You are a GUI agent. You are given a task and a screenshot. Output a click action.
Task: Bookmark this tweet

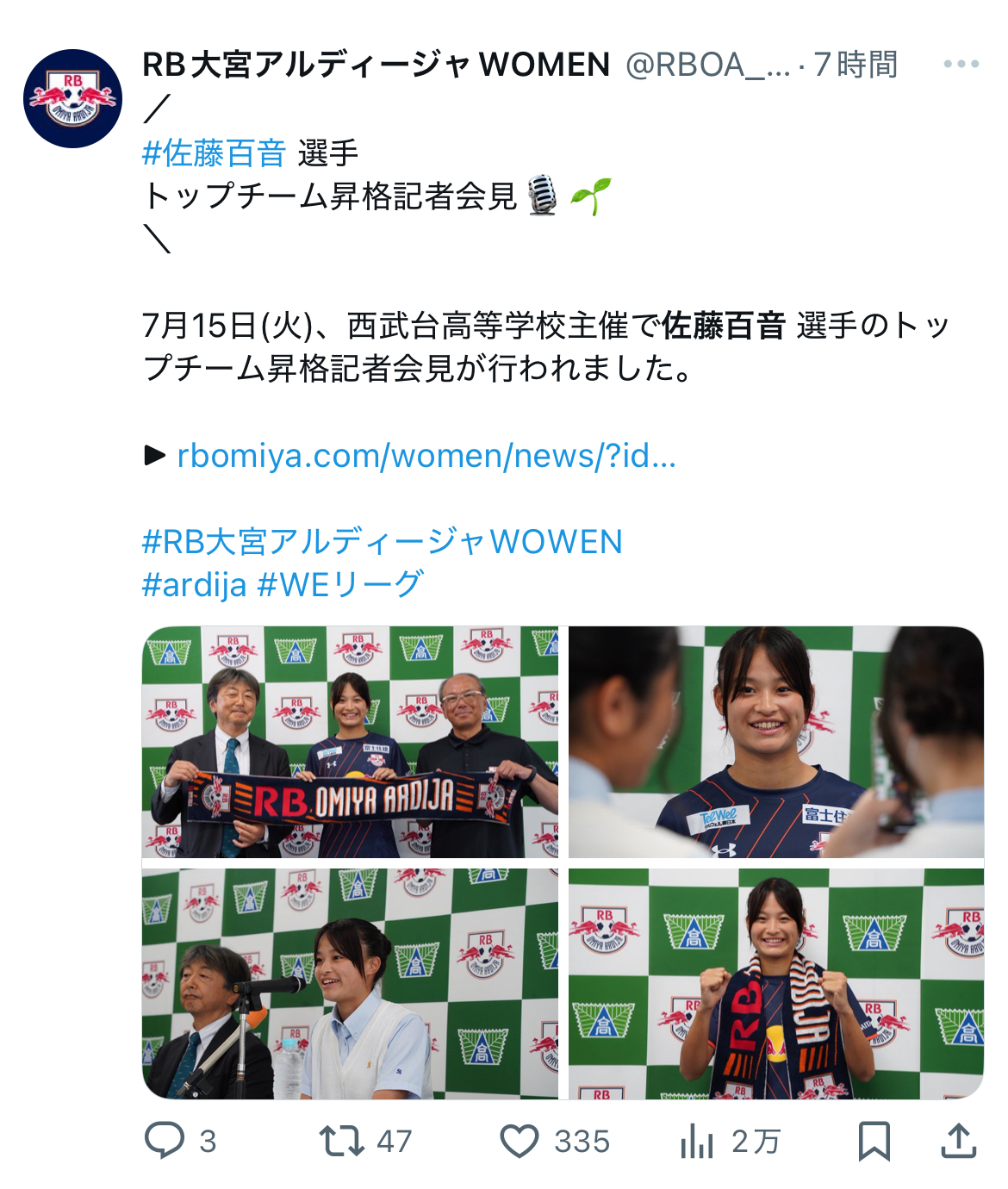(874, 1142)
